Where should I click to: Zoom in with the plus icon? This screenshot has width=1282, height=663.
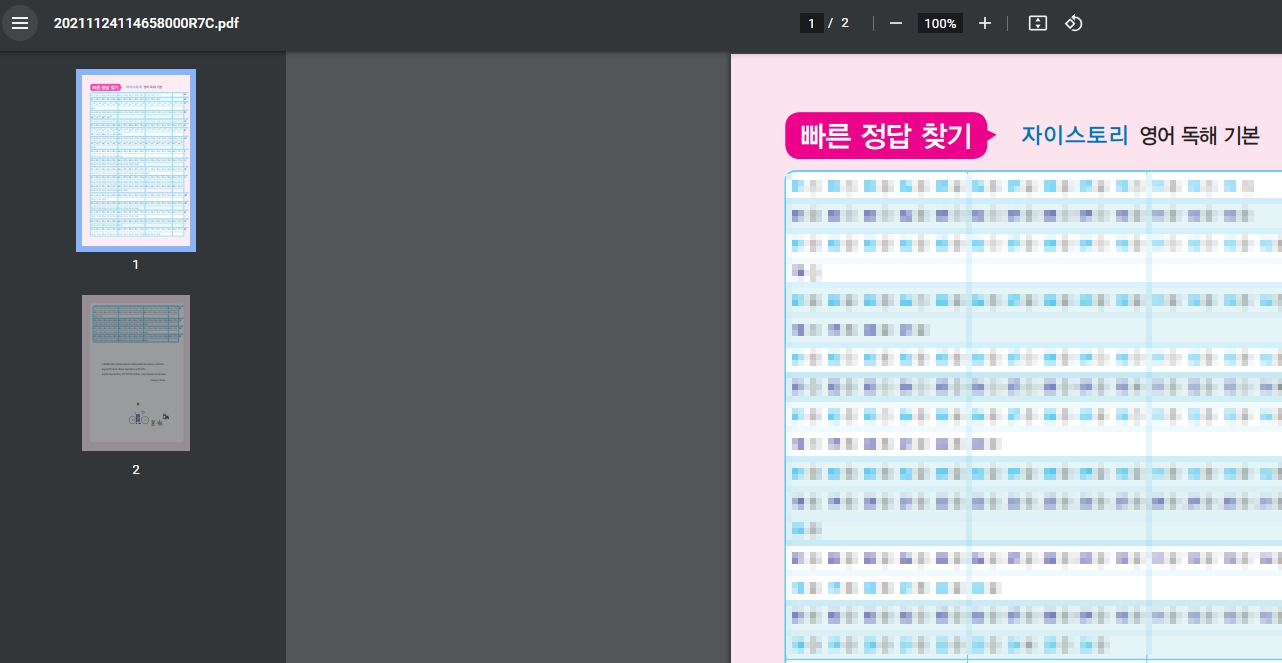(x=985, y=23)
